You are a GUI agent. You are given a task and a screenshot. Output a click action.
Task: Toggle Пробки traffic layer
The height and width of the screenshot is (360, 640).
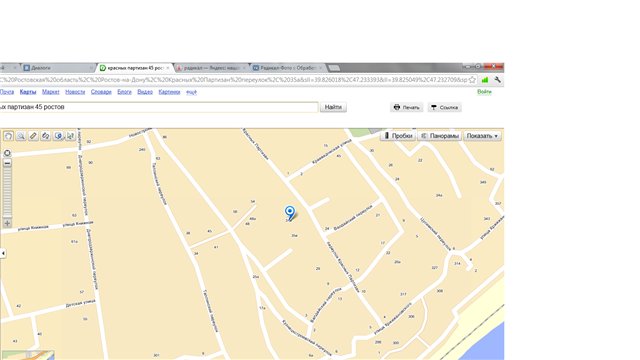398,136
